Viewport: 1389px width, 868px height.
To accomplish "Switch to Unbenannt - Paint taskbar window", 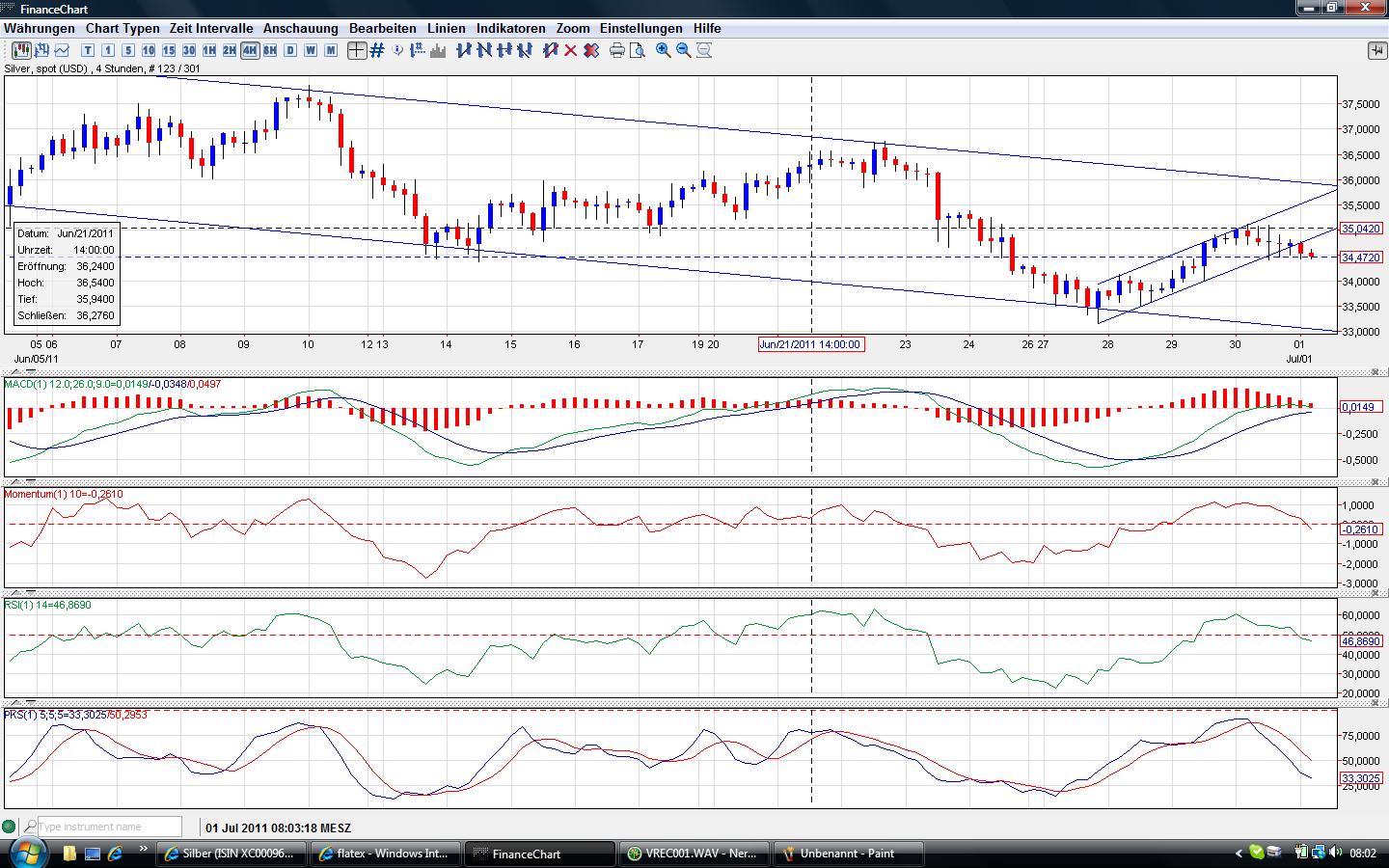I will coord(848,854).
